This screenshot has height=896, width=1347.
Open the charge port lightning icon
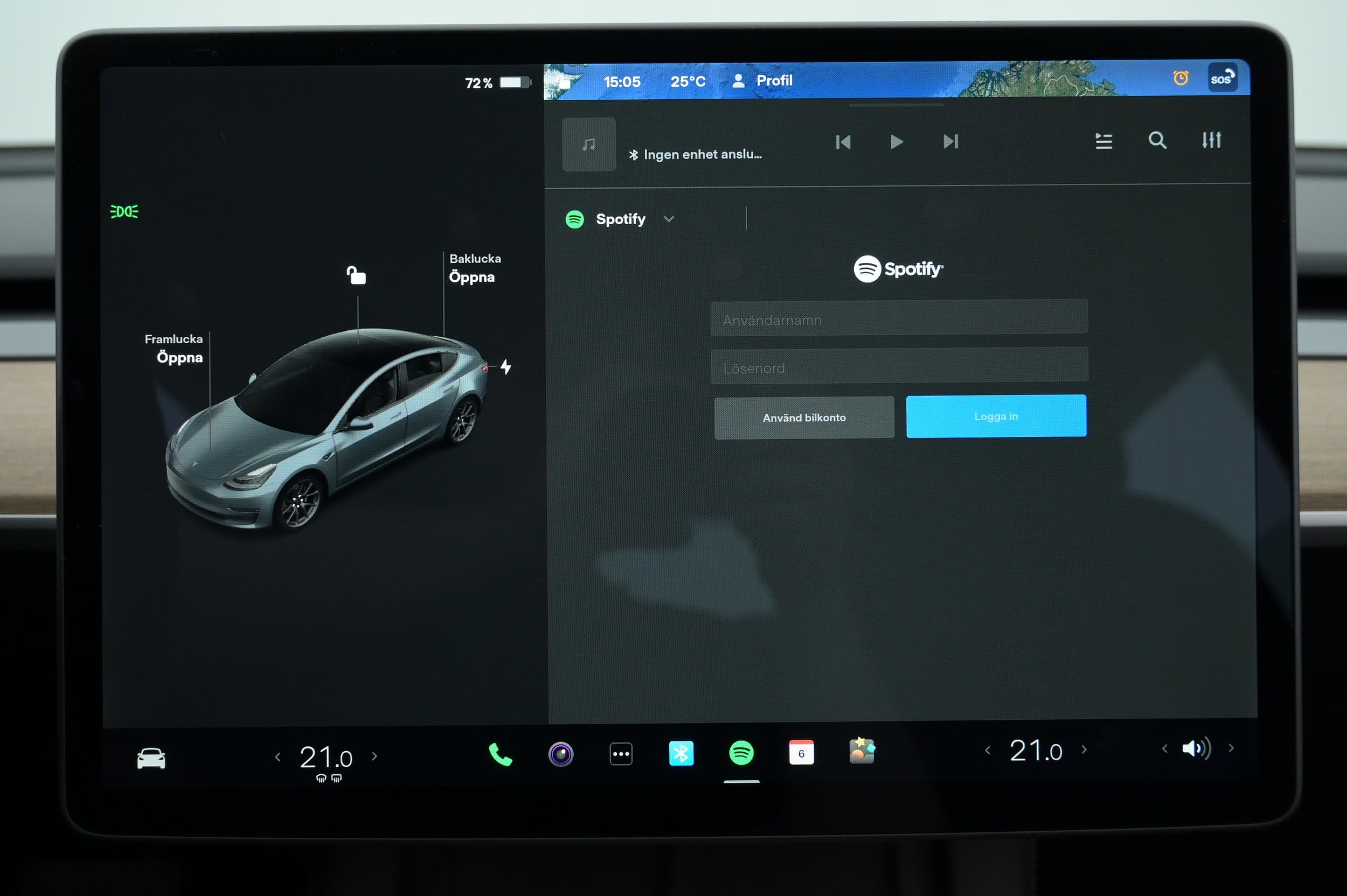click(506, 367)
